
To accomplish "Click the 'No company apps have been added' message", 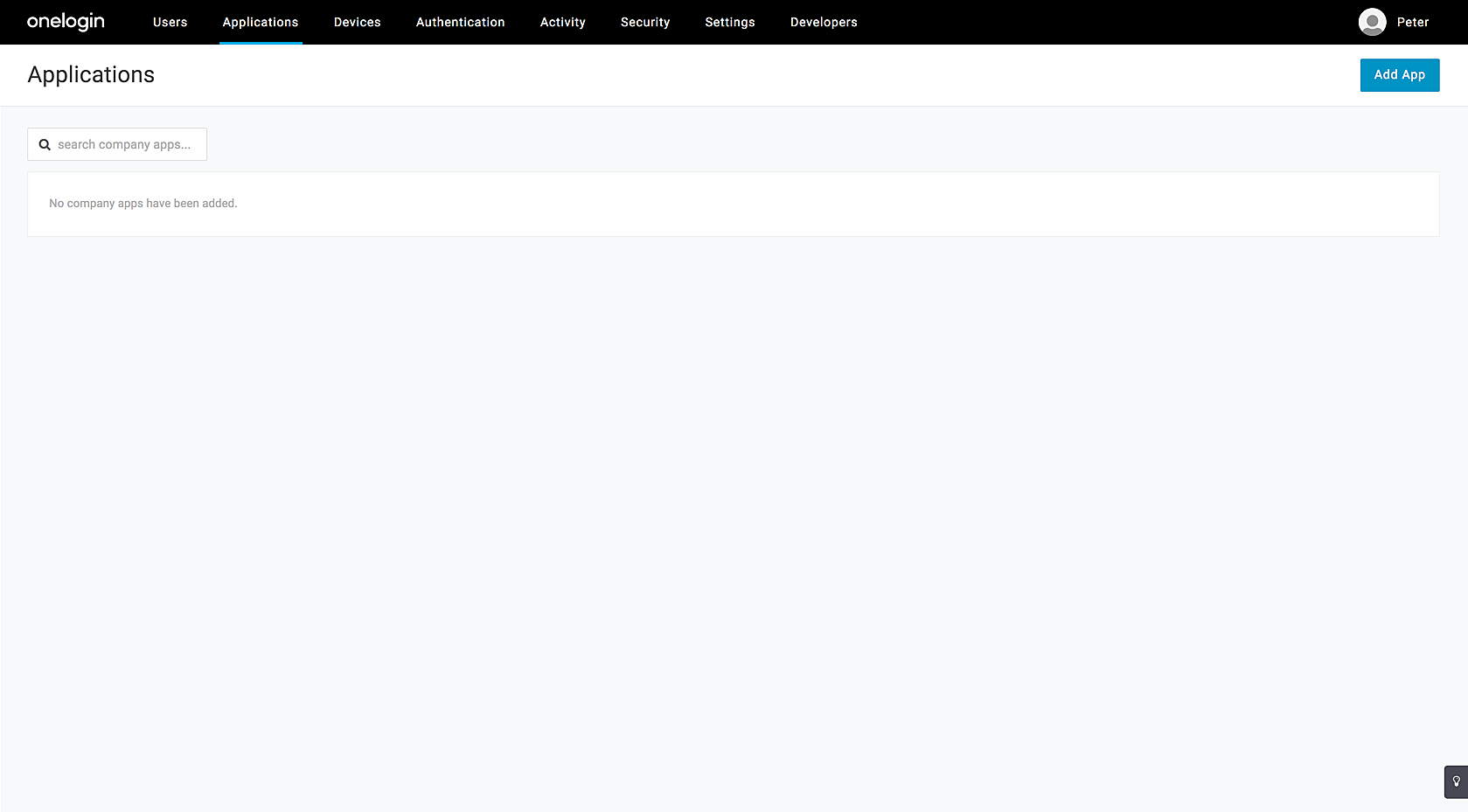I will point(143,204).
